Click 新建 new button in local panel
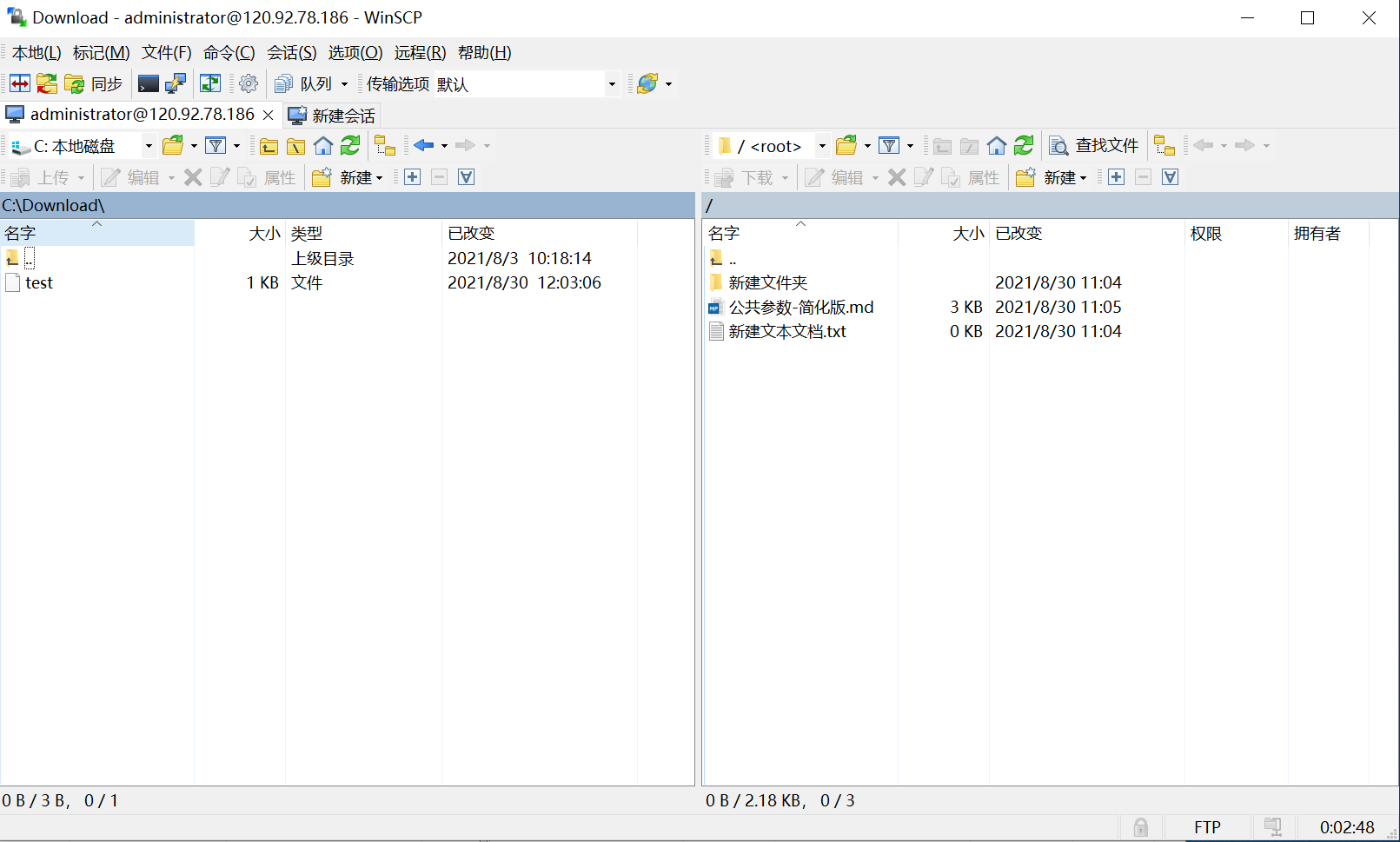Screen dimensions: 1400x842 coord(348,177)
